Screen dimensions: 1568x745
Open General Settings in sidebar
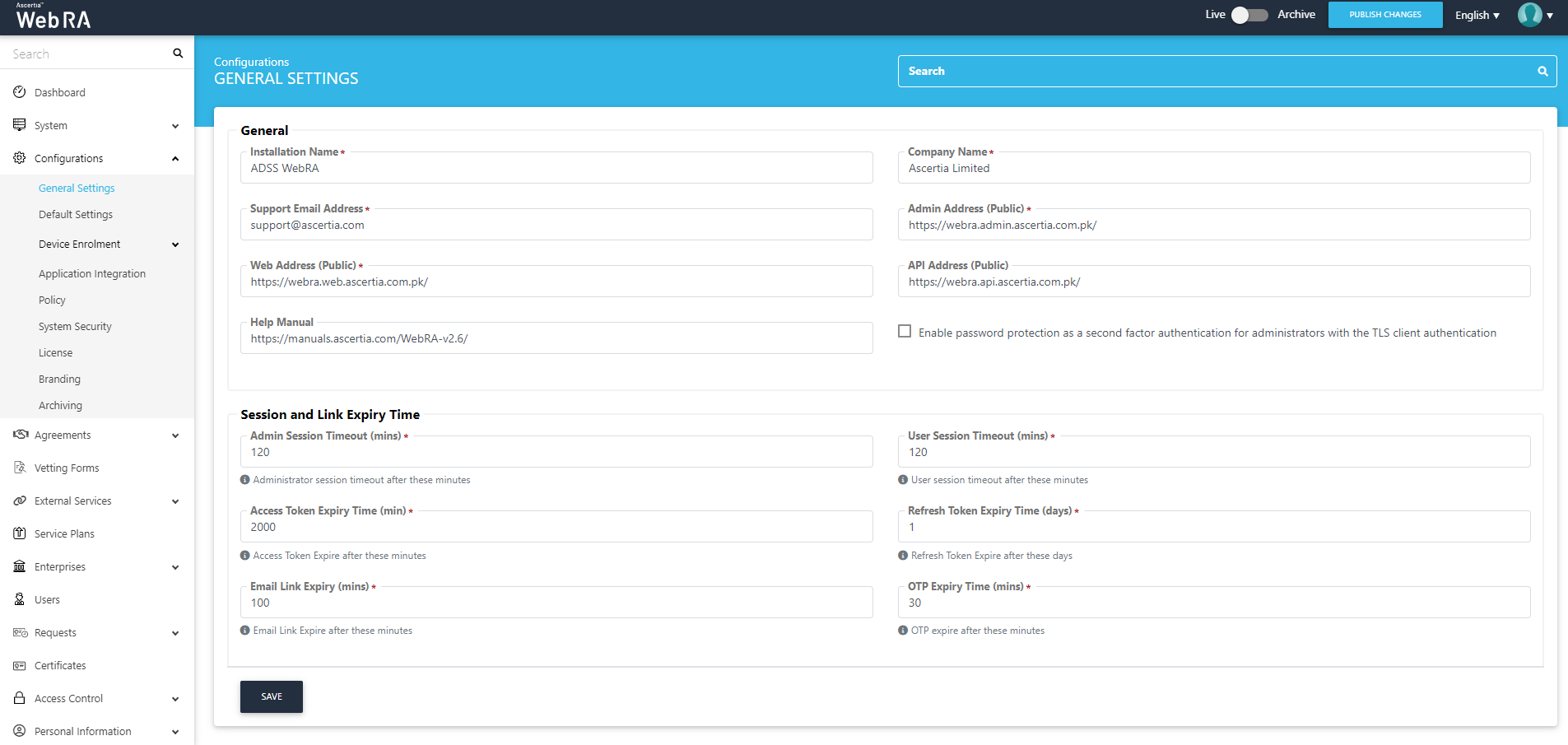[x=77, y=188]
